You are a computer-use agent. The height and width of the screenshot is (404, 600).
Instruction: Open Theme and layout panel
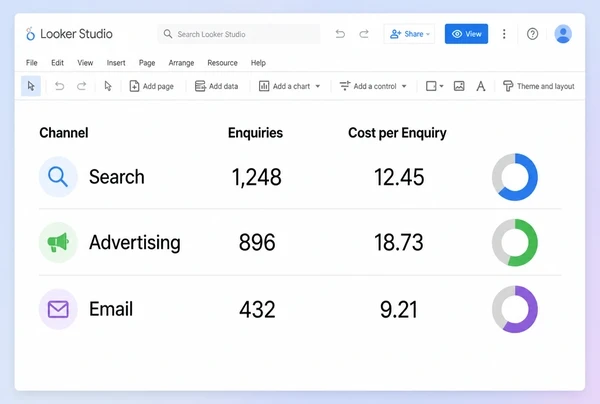[x=538, y=86]
